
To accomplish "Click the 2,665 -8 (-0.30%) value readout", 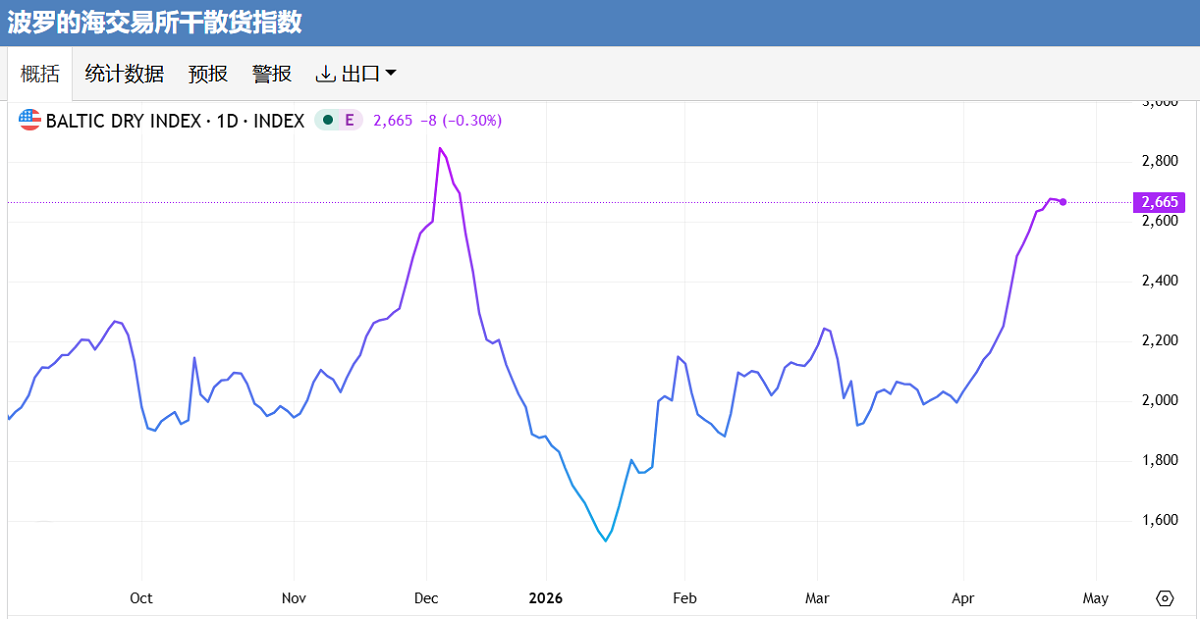I will pos(437,121).
